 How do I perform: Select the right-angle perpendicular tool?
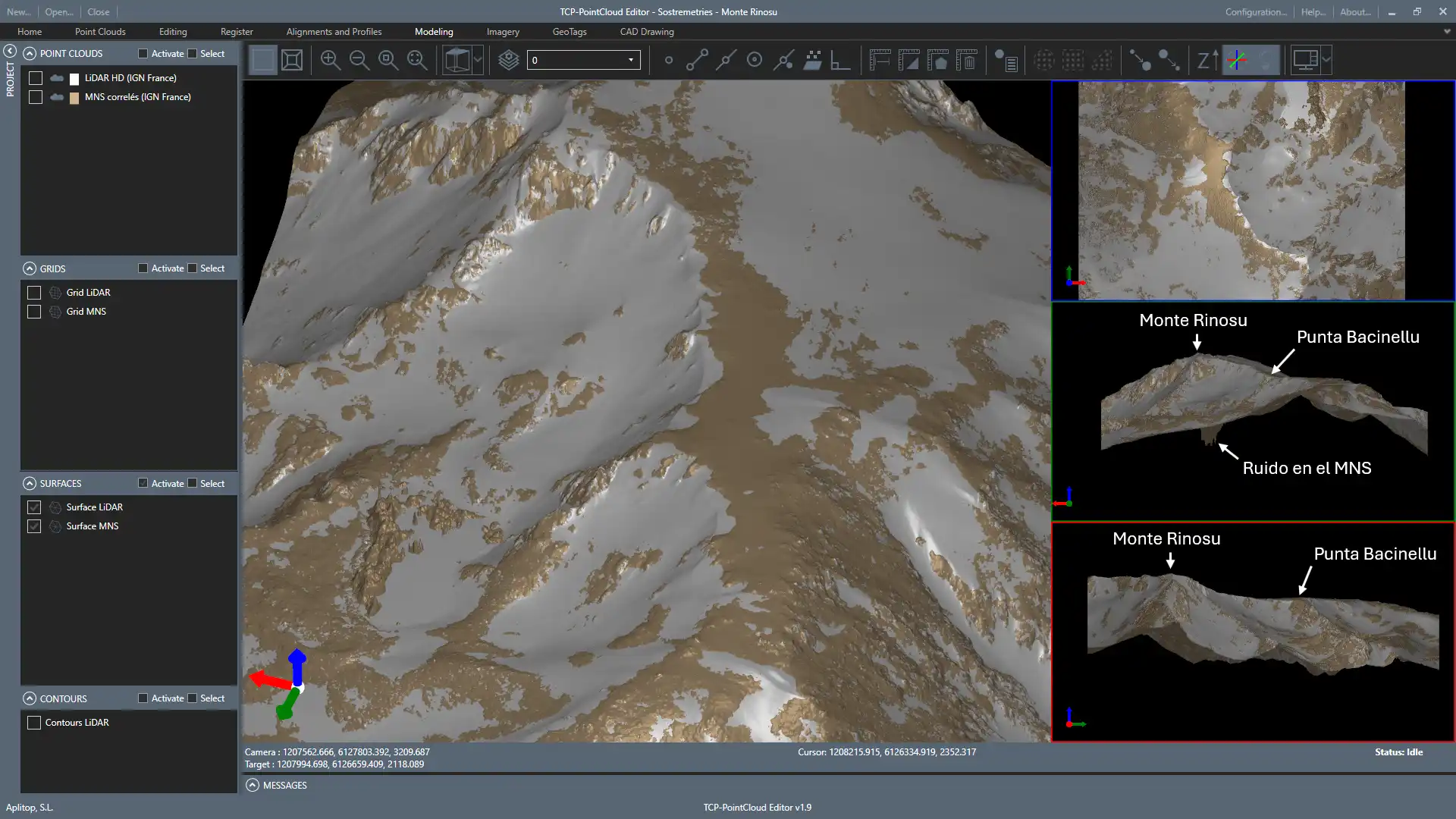point(840,60)
